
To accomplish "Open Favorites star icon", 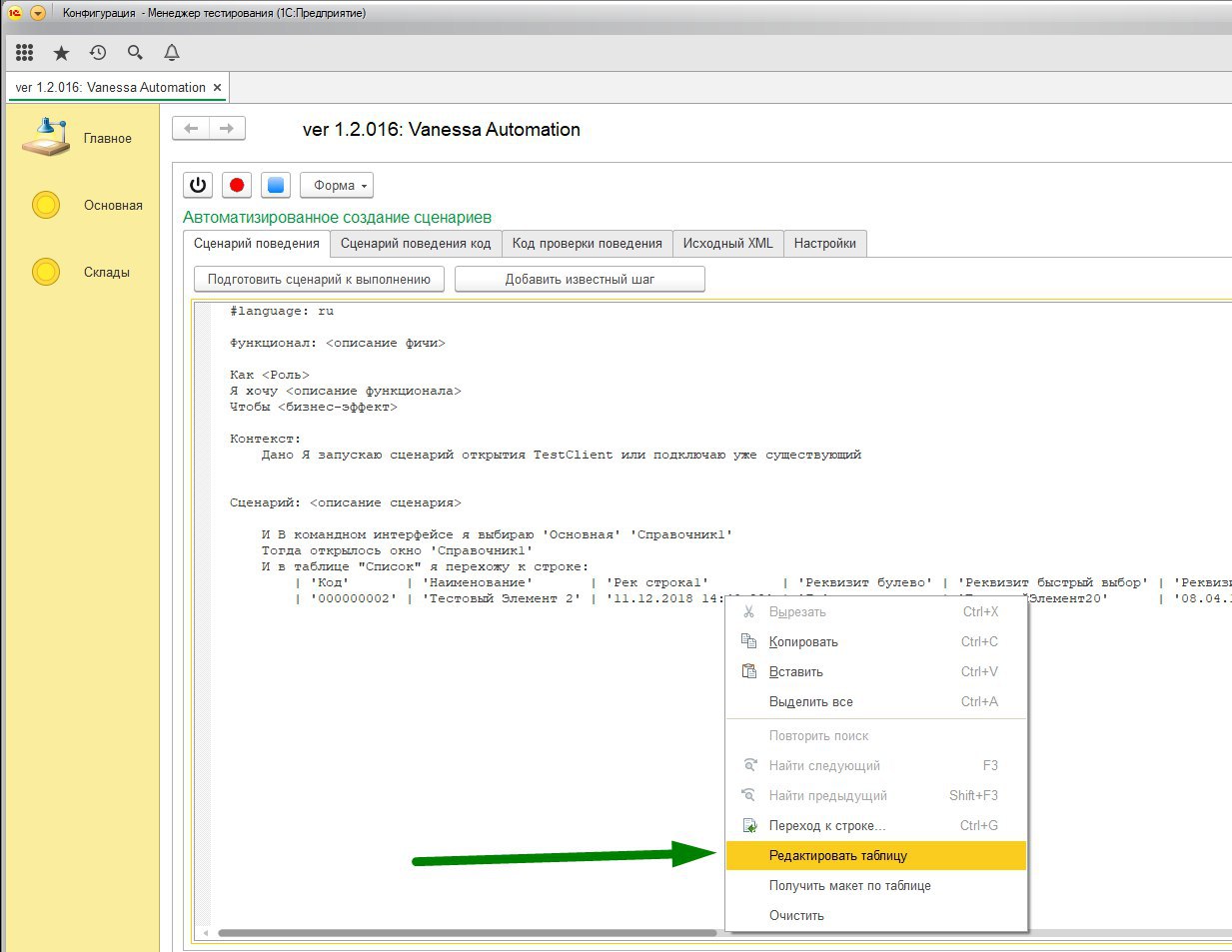I will (x=61, y=52).
